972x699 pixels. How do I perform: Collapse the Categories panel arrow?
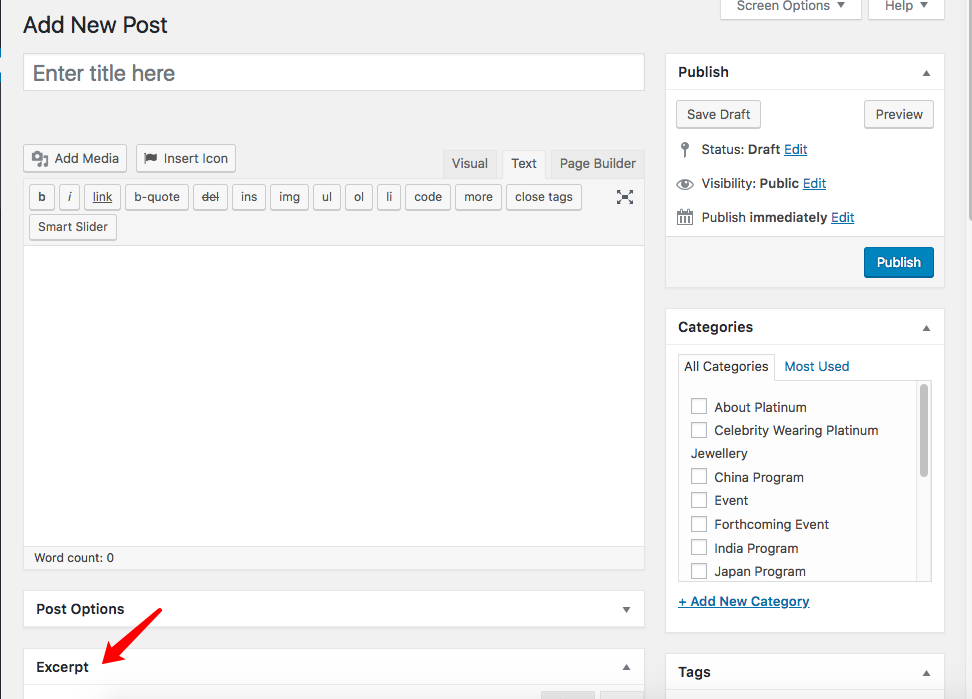(x=926, y=328)
